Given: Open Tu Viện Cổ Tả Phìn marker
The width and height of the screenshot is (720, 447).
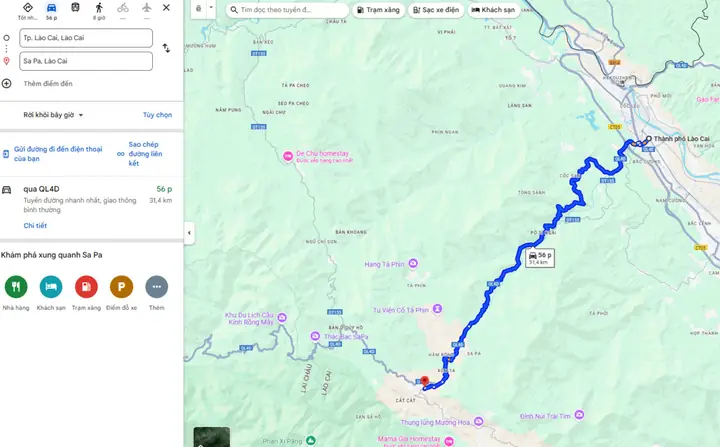Looking at the screenshot, I should click(437, 309).
